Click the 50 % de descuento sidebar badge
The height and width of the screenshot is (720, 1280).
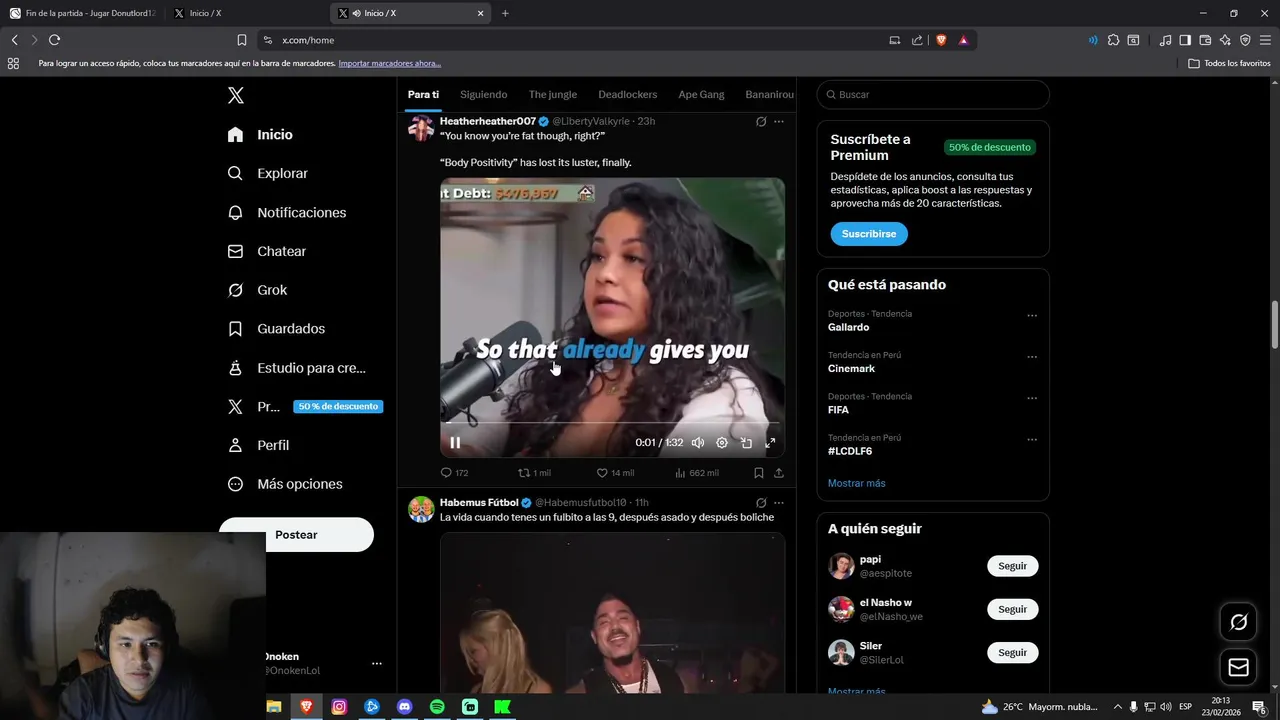pos(338,407)
